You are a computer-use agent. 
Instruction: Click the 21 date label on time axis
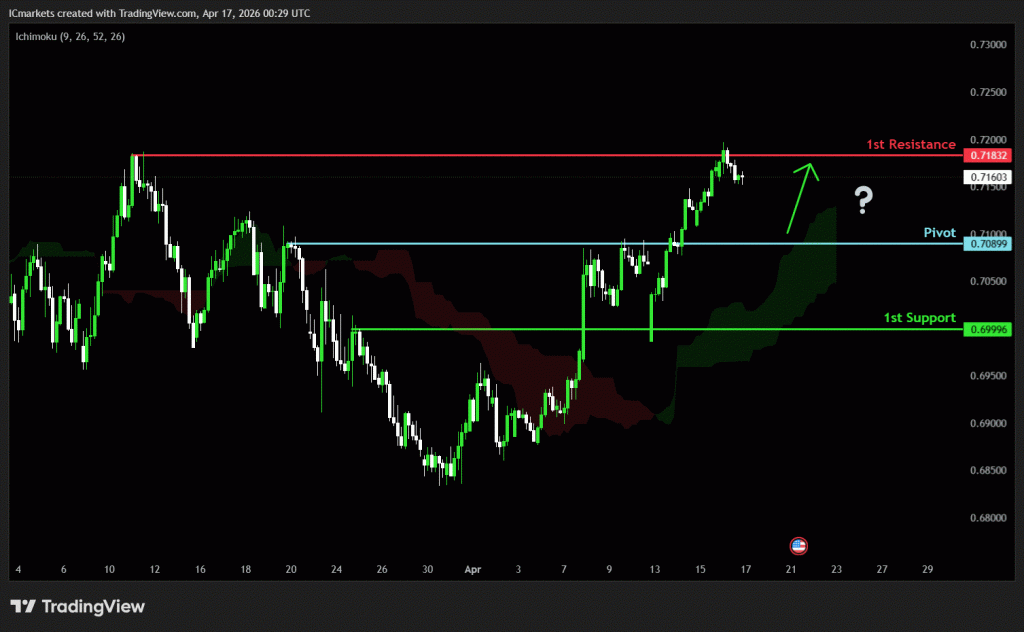coord(790,568)
